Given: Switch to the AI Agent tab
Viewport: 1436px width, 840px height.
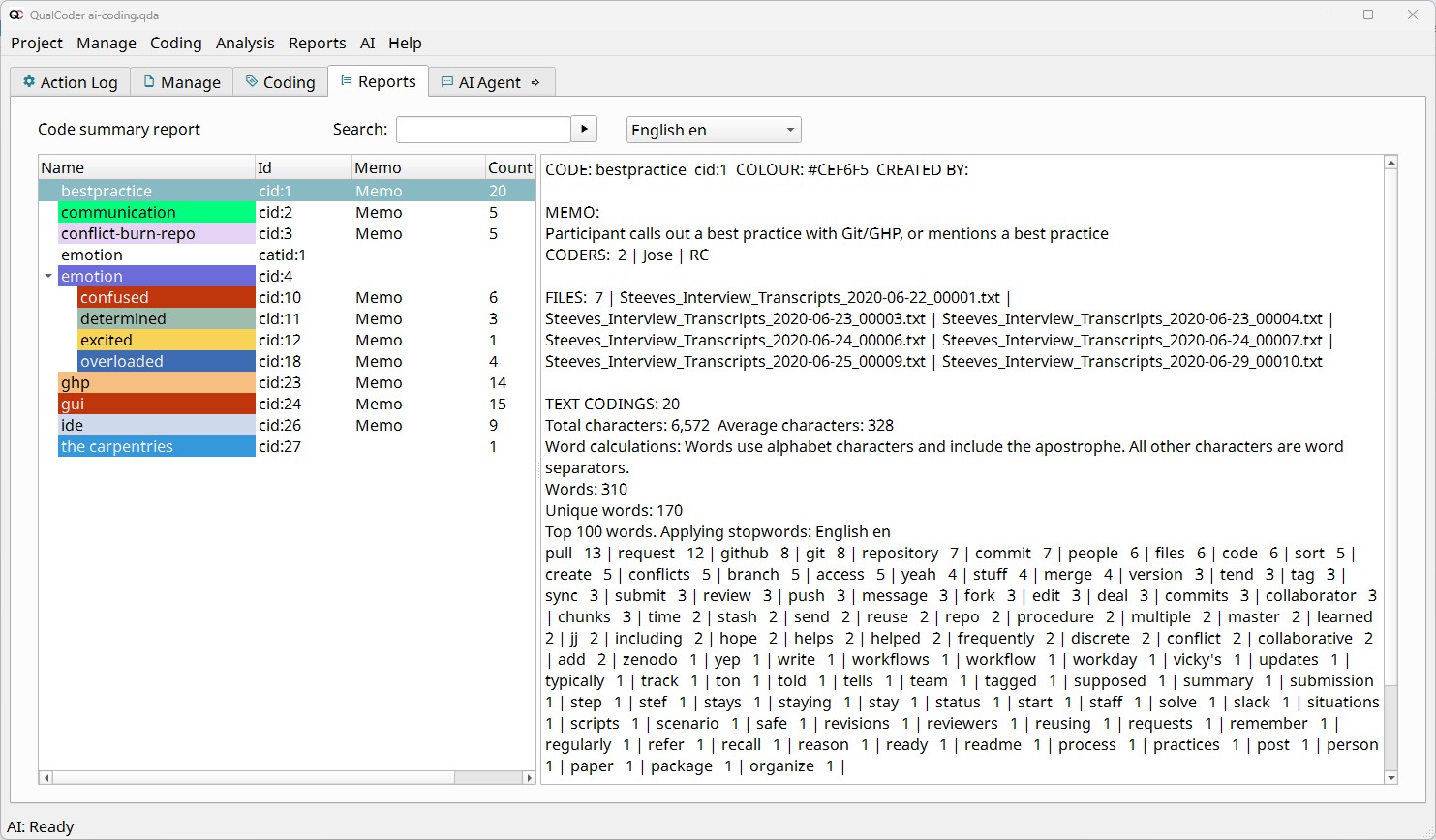Looking at the screenshot, I should tap(491, 82).
